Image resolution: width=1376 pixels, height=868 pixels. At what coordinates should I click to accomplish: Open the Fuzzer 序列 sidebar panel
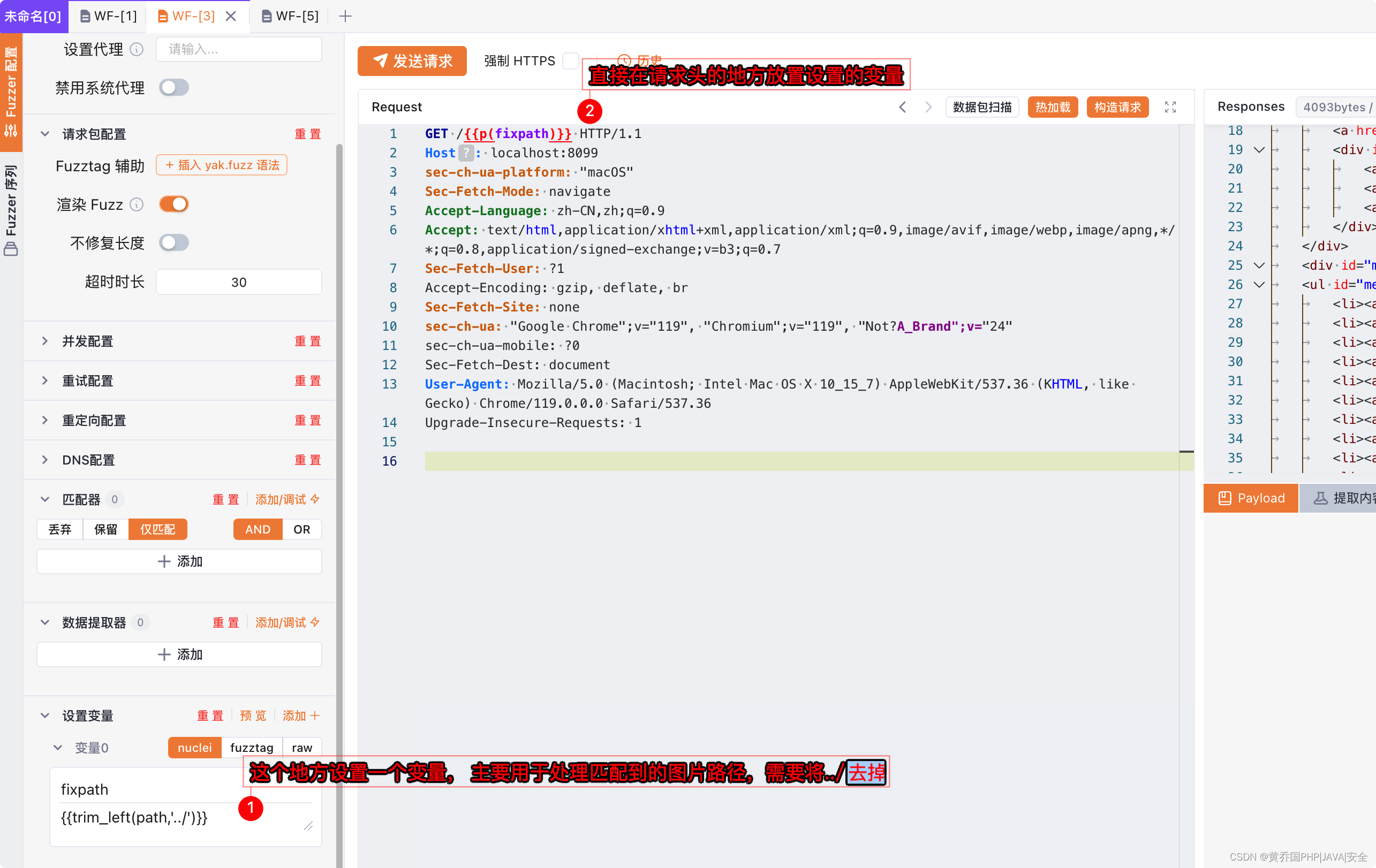coord(11,210)
